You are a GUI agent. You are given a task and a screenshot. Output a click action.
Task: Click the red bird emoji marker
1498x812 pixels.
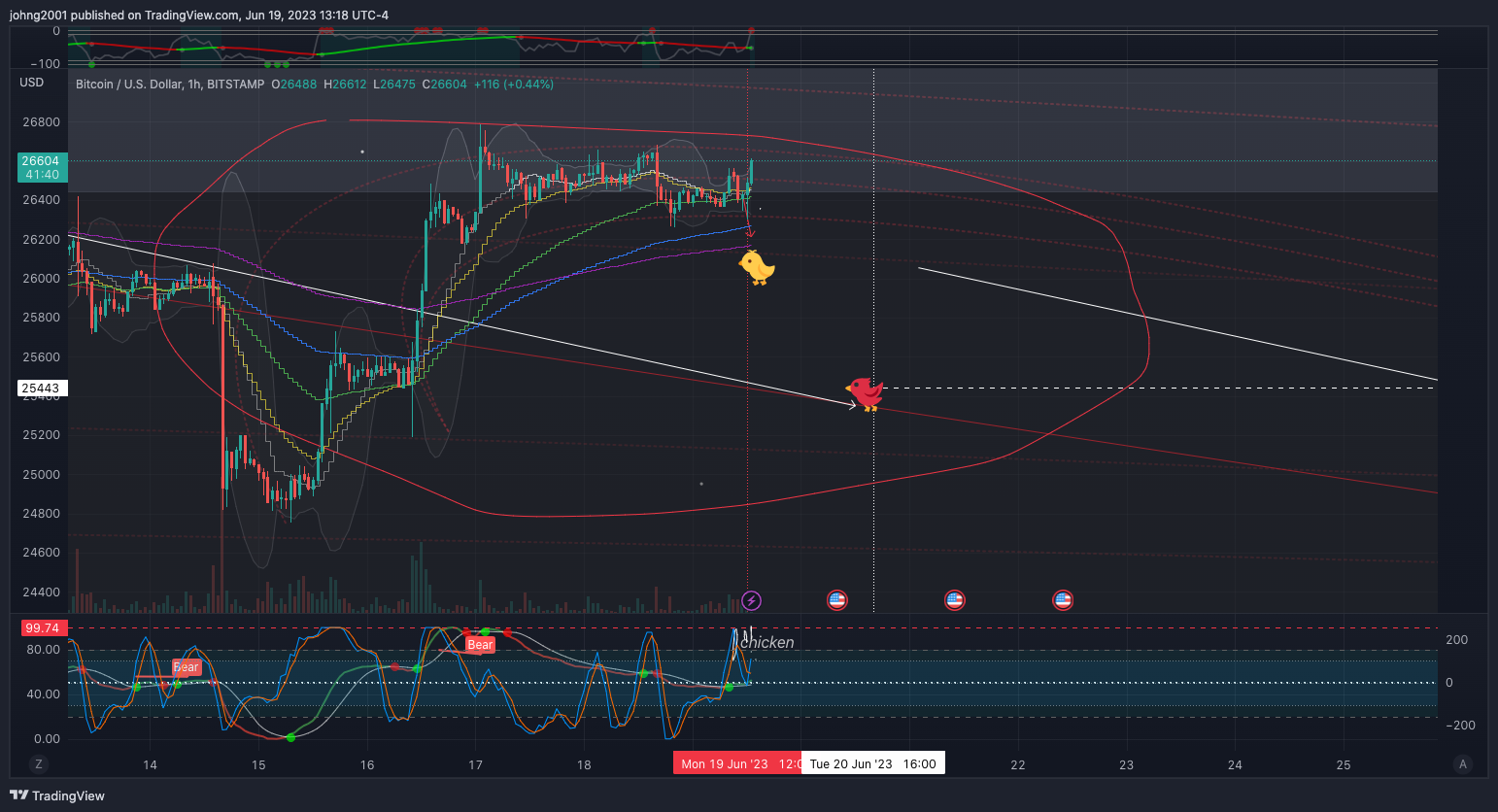865,393
